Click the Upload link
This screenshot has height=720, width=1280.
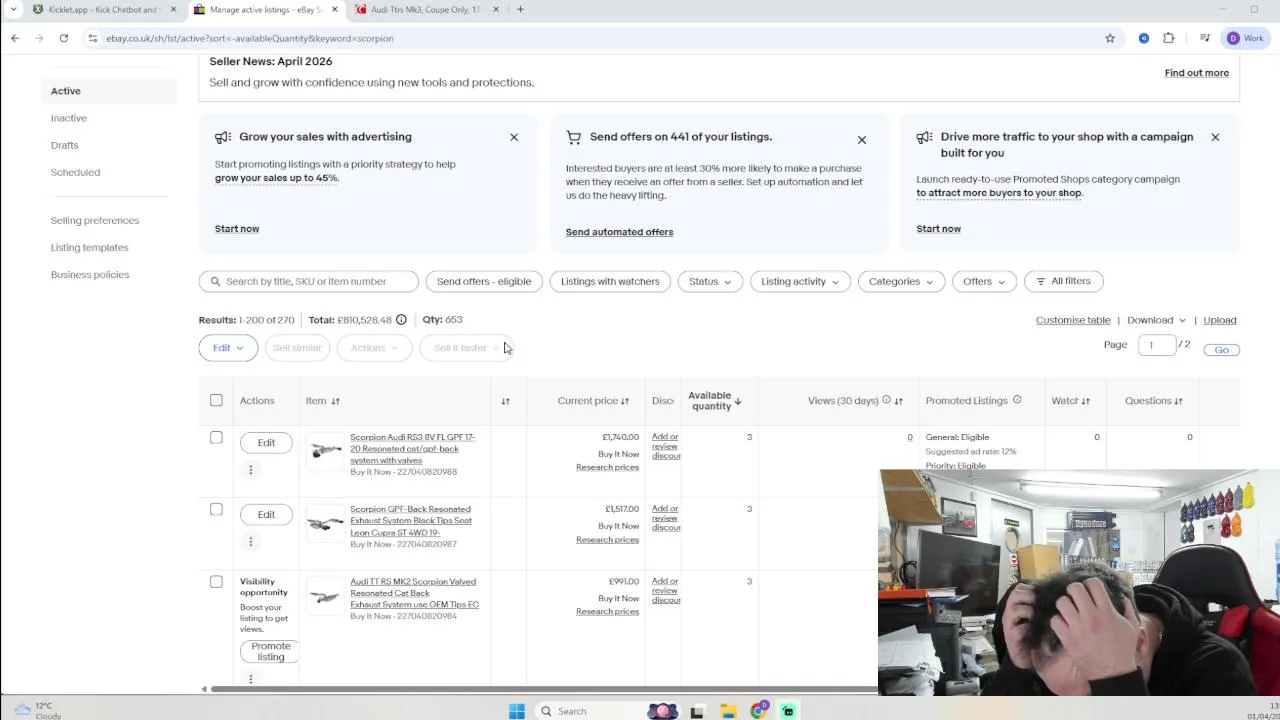[x=1219, y=320]
